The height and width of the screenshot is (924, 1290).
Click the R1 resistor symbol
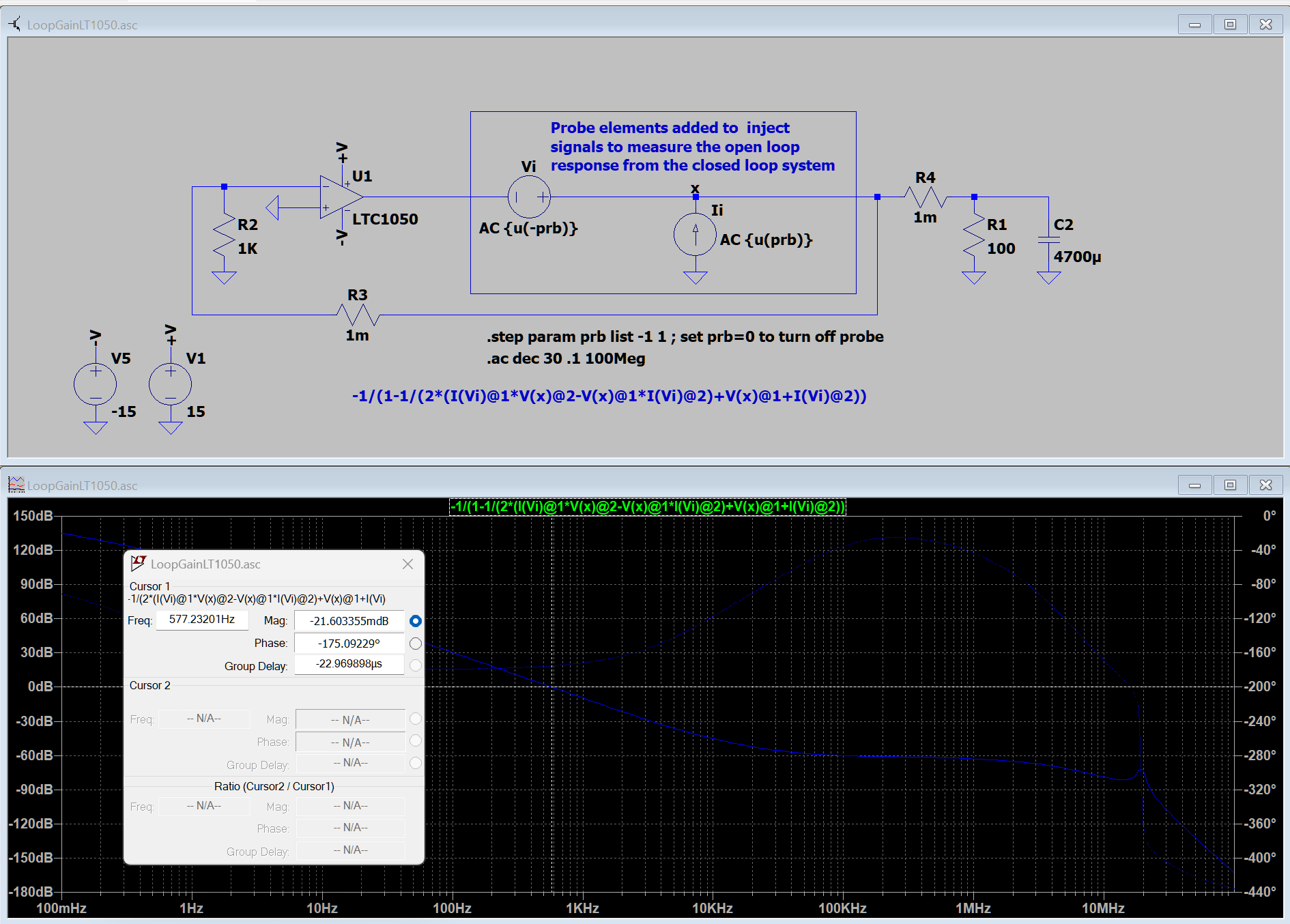[x=974, y=236]
